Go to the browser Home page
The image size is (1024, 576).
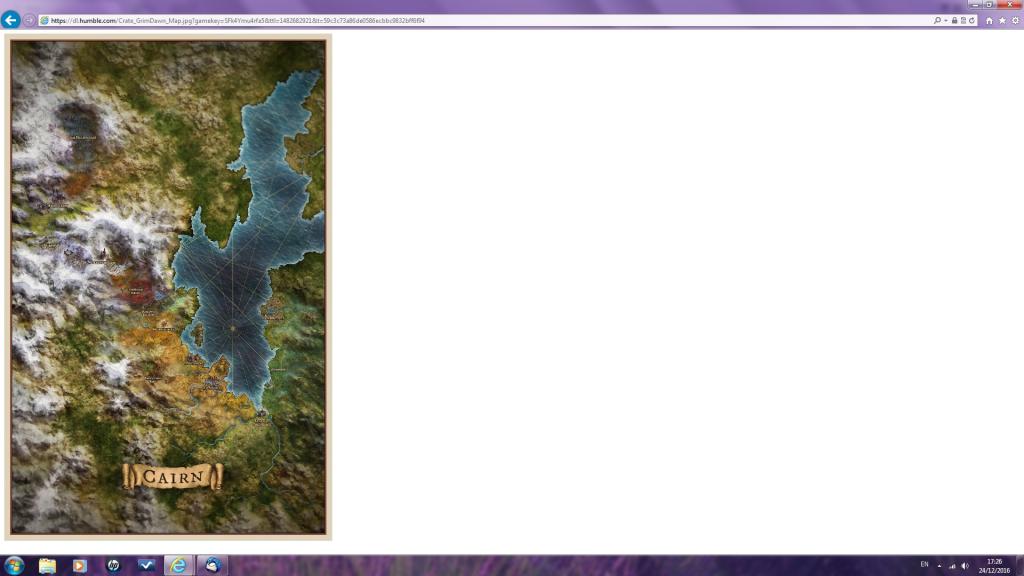[989, 20]
